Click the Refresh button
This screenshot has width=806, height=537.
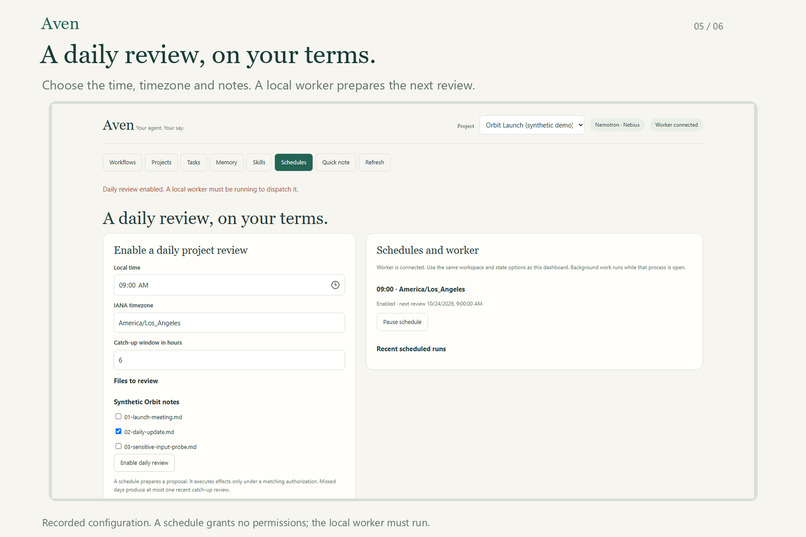click(375, 162)
